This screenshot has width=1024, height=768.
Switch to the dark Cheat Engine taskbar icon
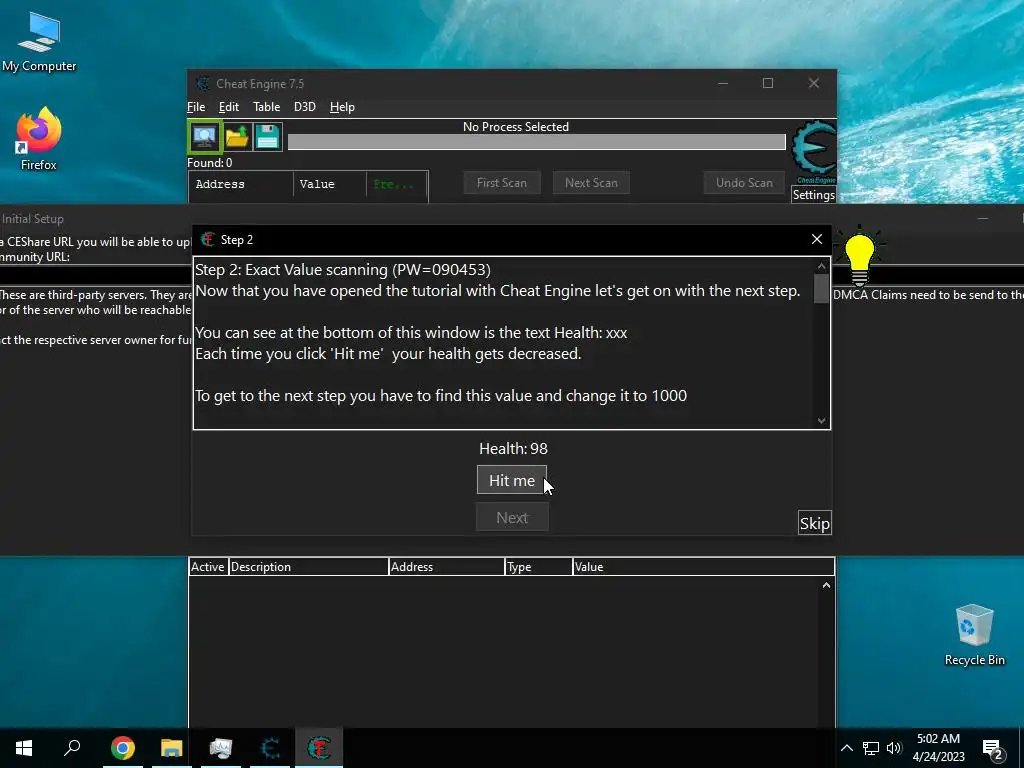[x=270, y=748]
